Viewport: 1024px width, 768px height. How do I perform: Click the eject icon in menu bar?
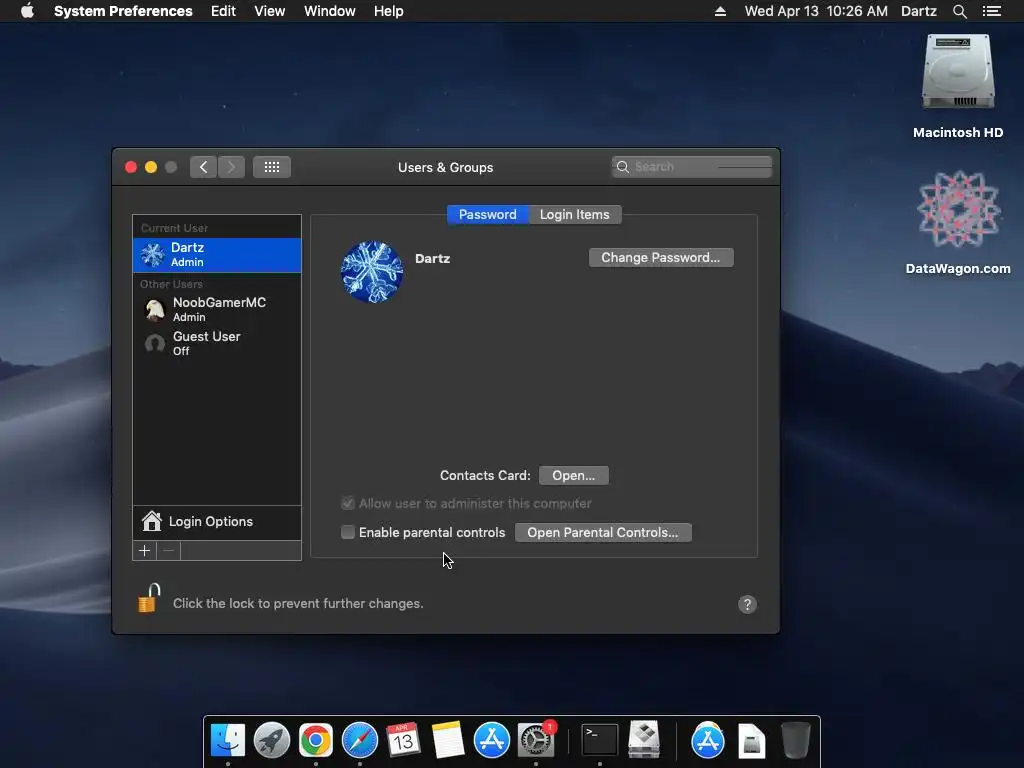pos(720,11)
